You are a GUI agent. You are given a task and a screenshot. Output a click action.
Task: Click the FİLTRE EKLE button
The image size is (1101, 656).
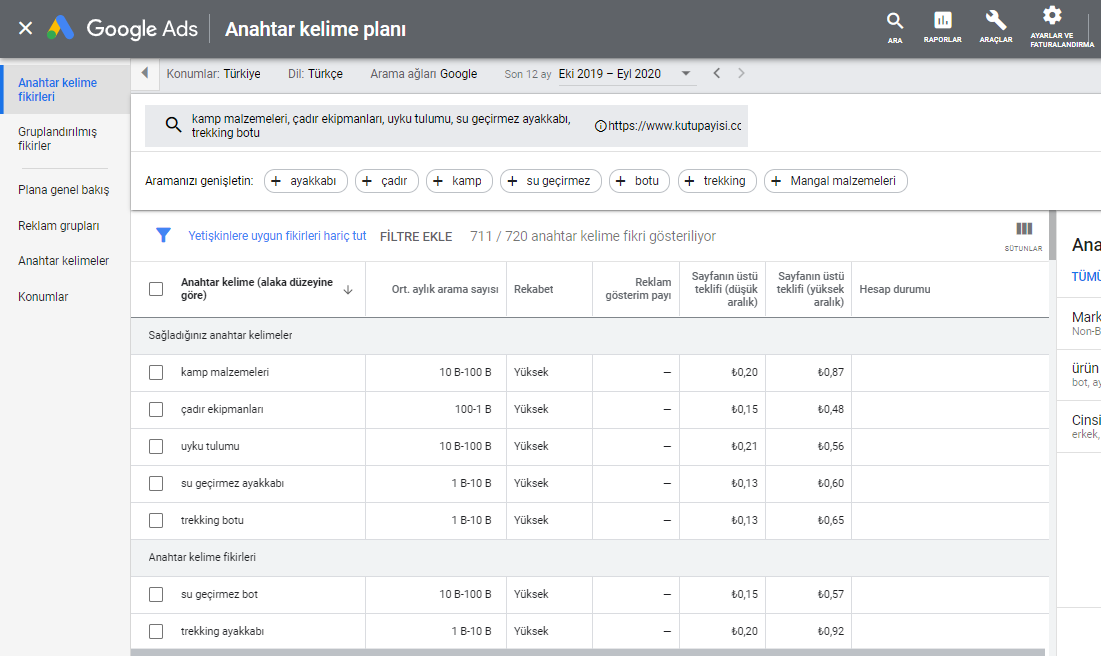click(416, 237)
